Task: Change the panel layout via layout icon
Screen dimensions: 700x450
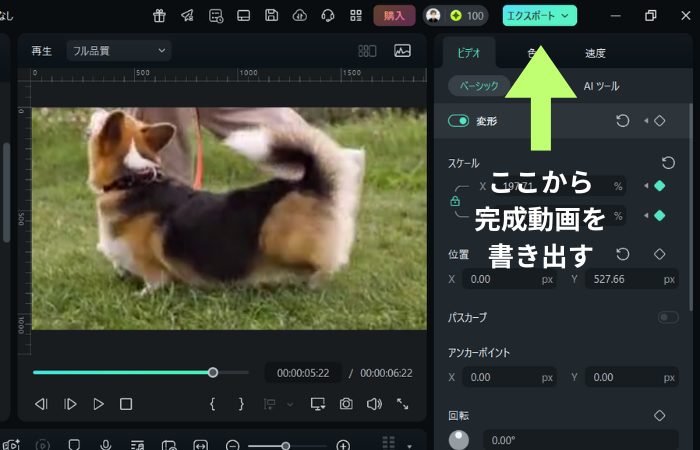Action: (243, 16)
